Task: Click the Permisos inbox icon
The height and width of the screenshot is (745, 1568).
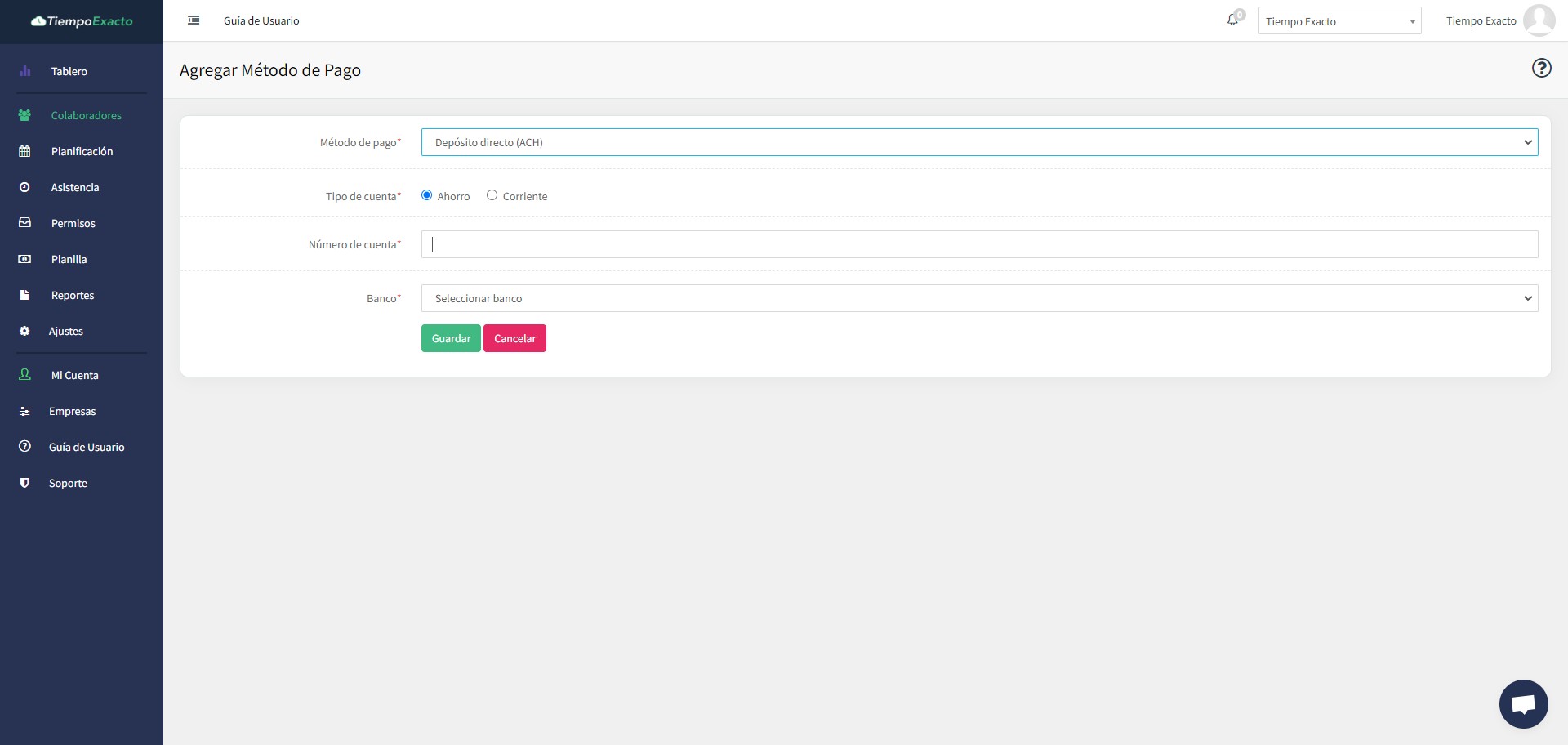Action: pos(24,223)
